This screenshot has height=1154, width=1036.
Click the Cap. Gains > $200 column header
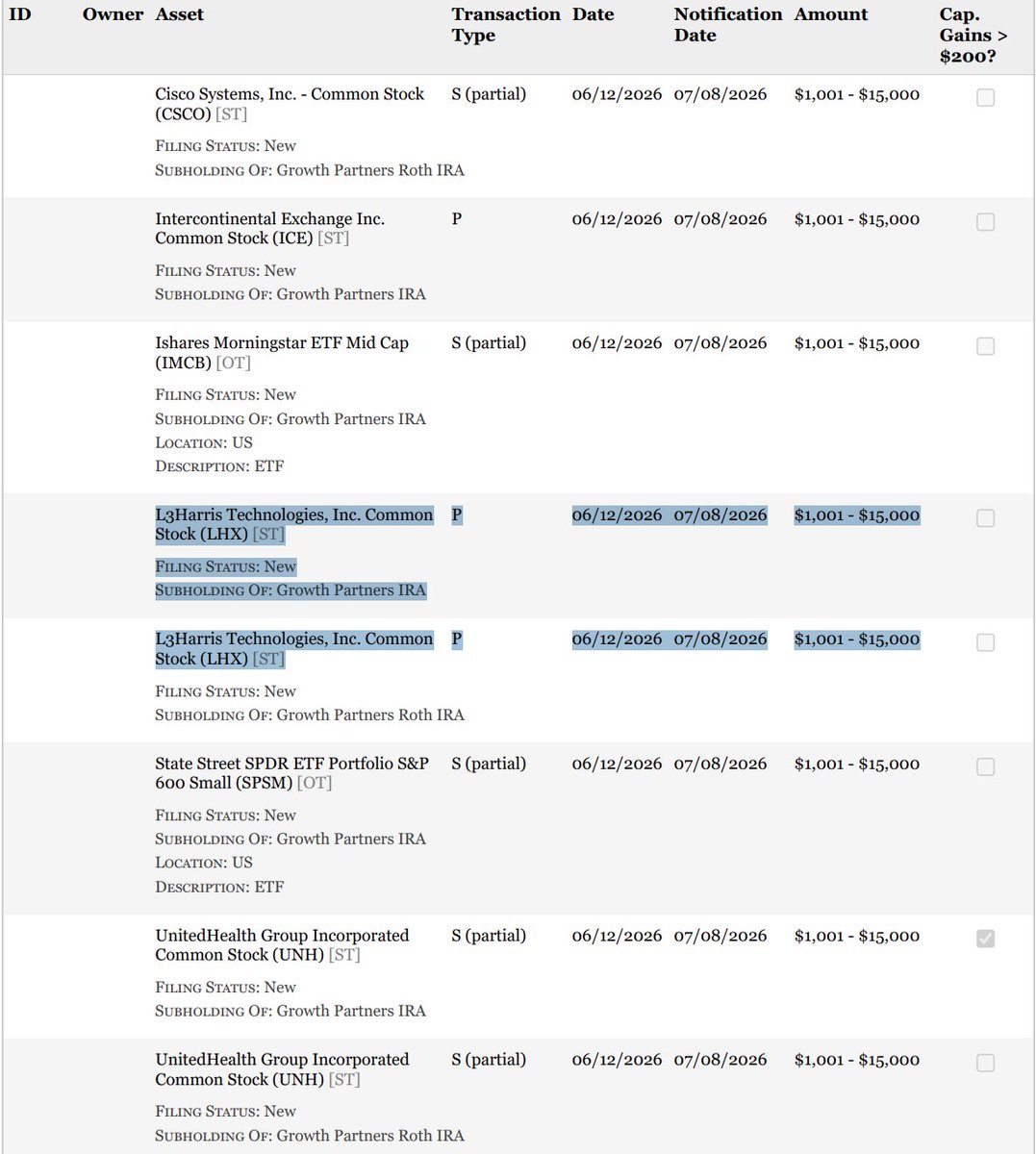point(973,36)
